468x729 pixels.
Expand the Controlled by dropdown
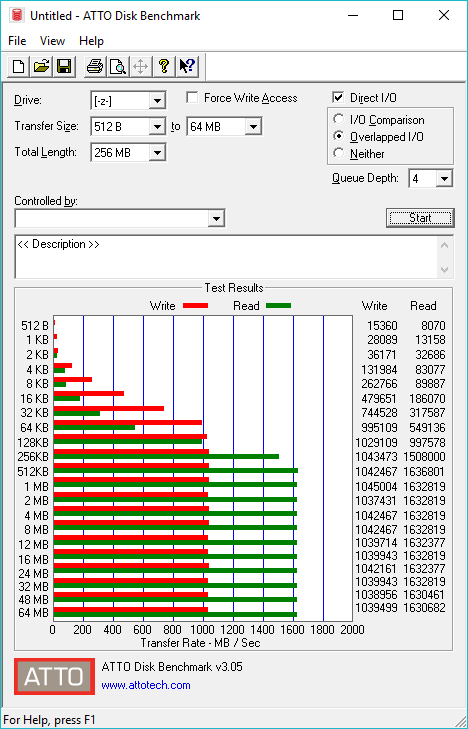[x=216, y=219]
